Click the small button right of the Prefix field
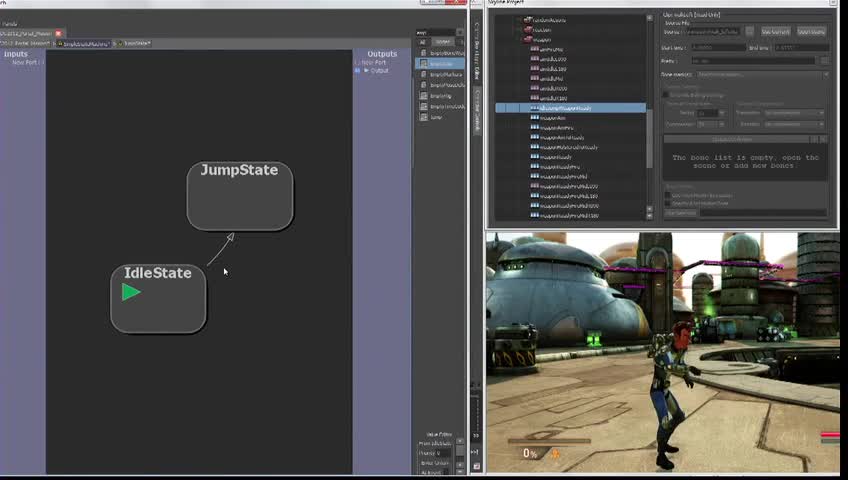 [824, 61]
